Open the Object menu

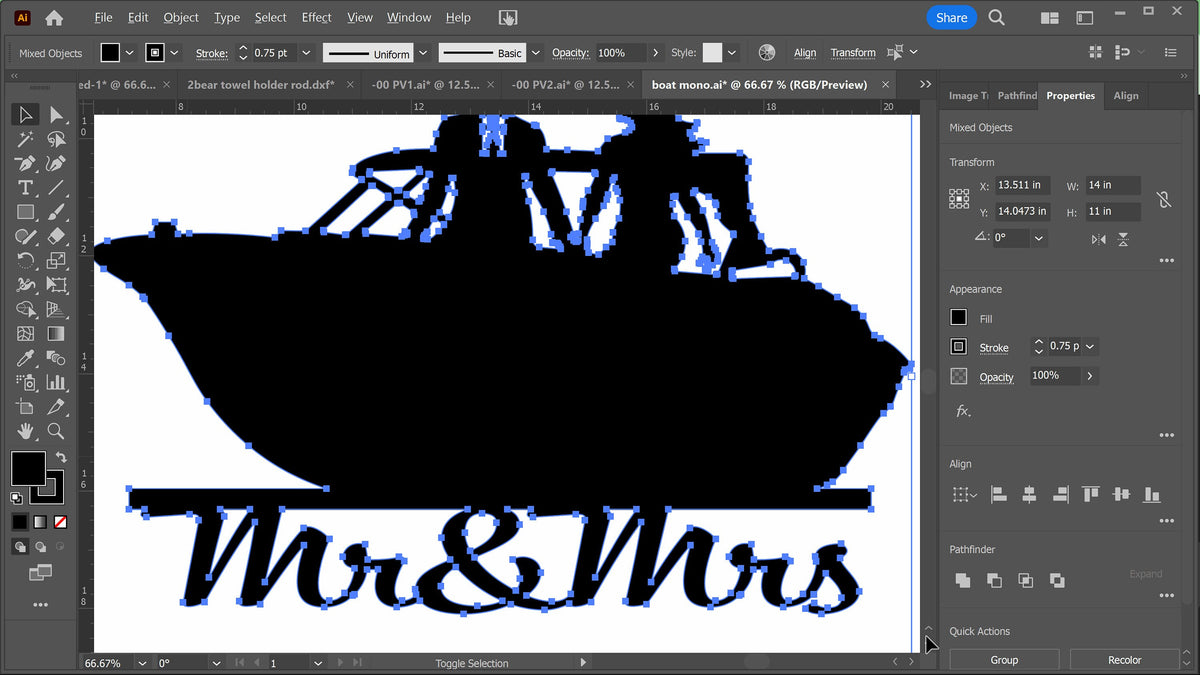click(181, 17)
